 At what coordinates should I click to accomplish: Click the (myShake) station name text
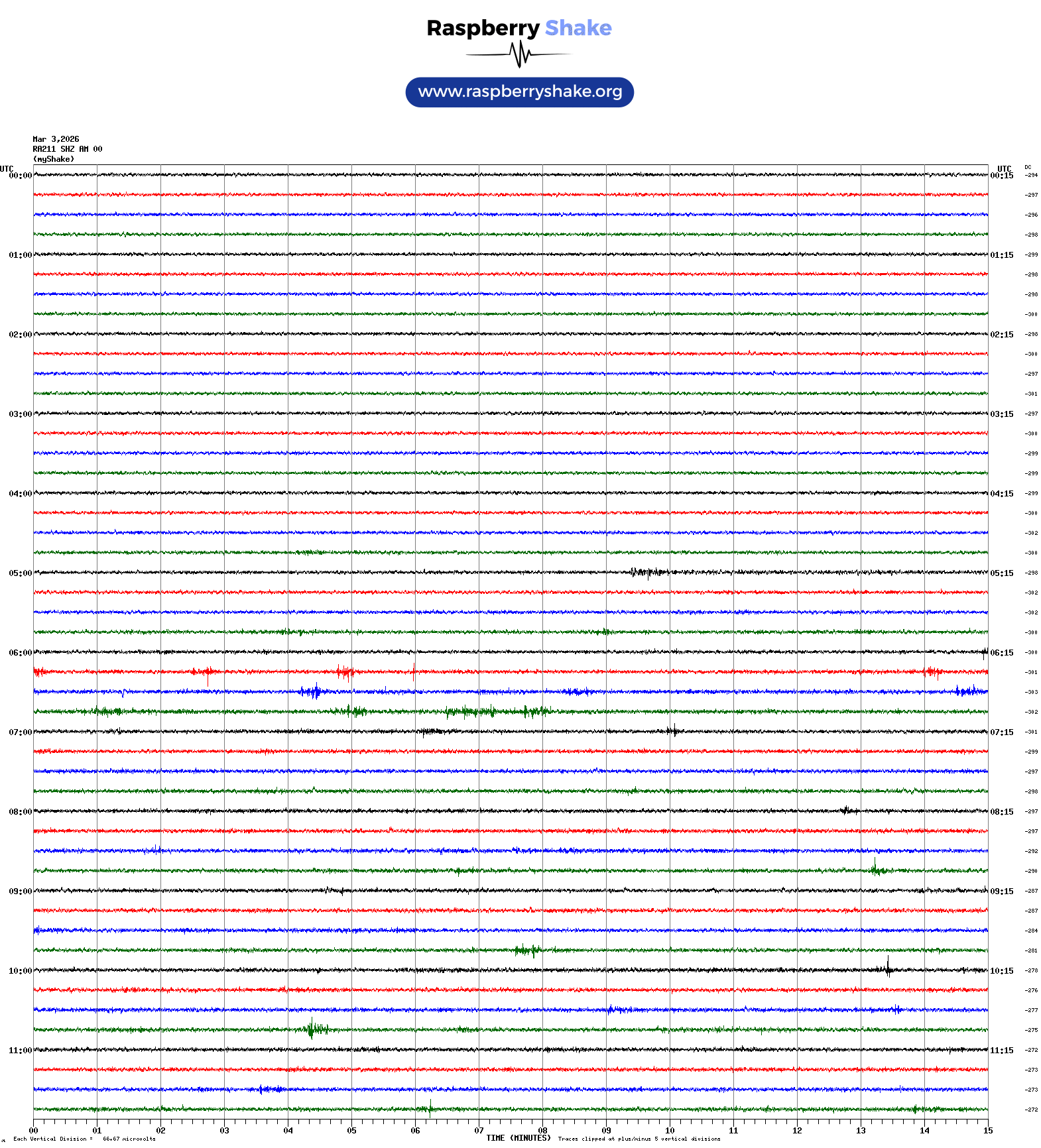(x=54, y=159)
